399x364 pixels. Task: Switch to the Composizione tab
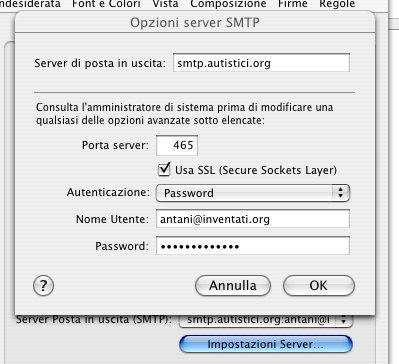pyautogui.click(x=228, y=4)
